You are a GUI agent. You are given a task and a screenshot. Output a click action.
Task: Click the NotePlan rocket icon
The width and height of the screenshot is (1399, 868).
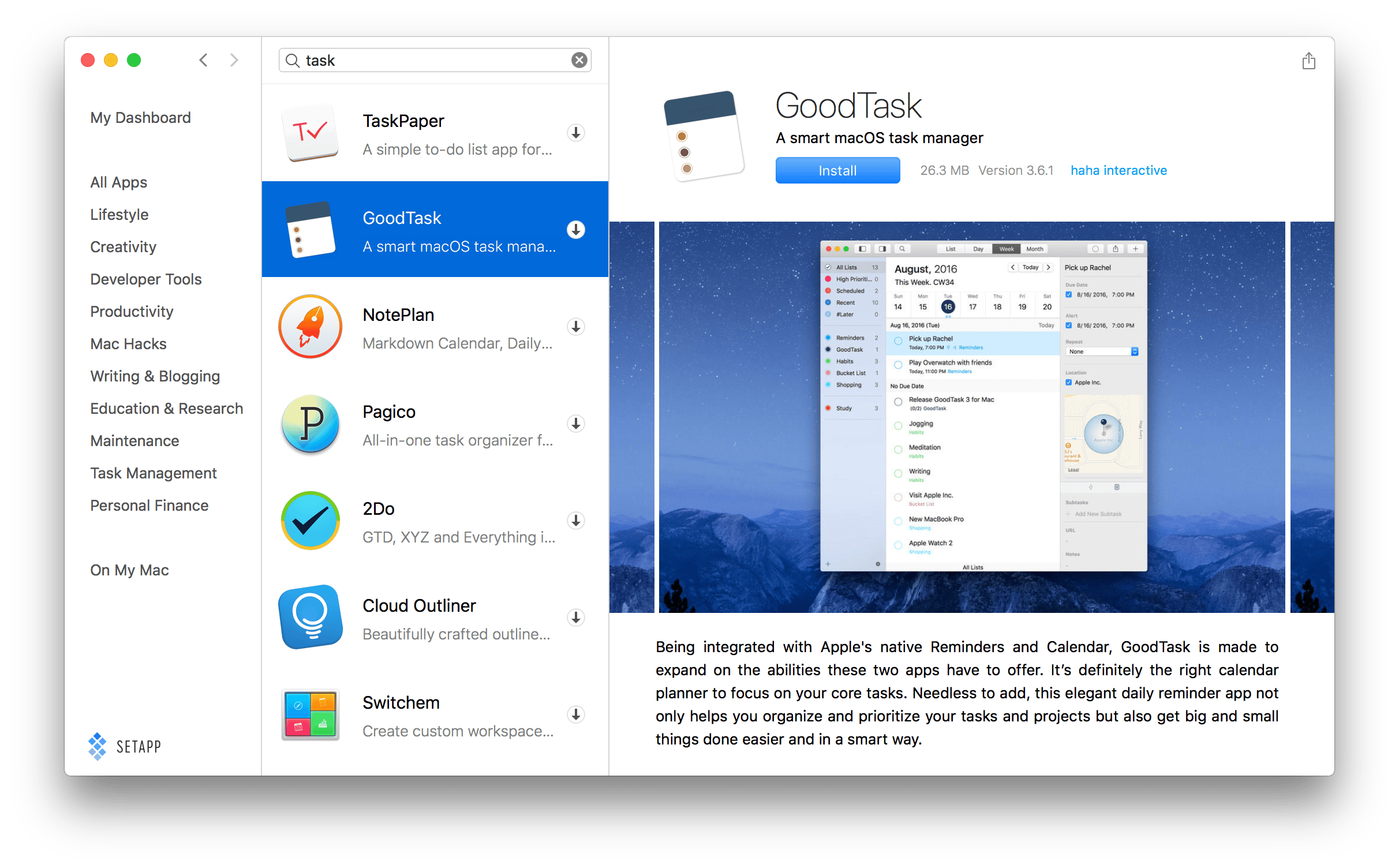[311, 327]
